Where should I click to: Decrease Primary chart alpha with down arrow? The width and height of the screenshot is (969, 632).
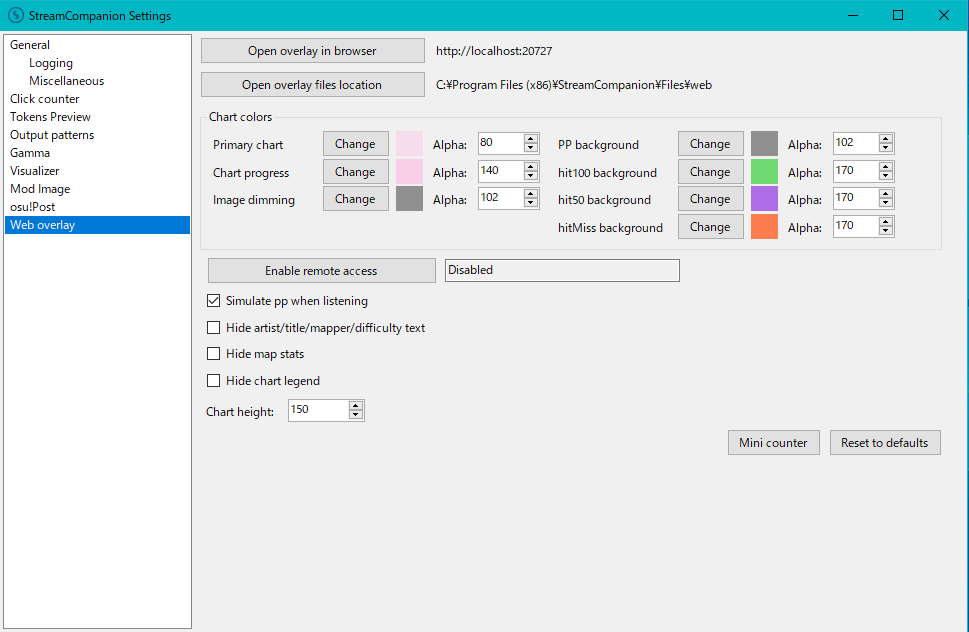click(x=531, y=148)
